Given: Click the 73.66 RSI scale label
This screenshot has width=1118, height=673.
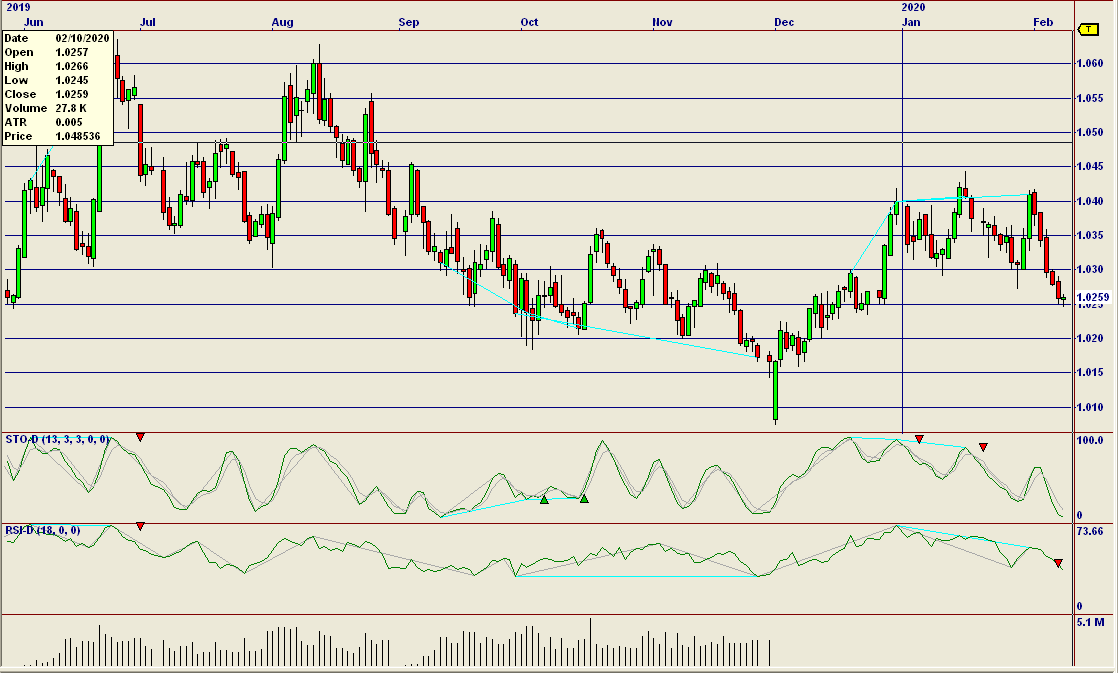Looking at the screenshot, I should (1089, 532).
